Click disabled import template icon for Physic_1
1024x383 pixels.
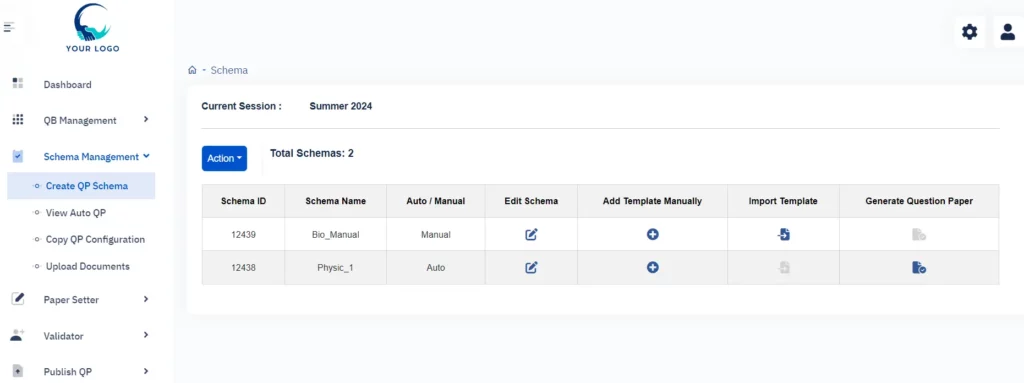784,267
